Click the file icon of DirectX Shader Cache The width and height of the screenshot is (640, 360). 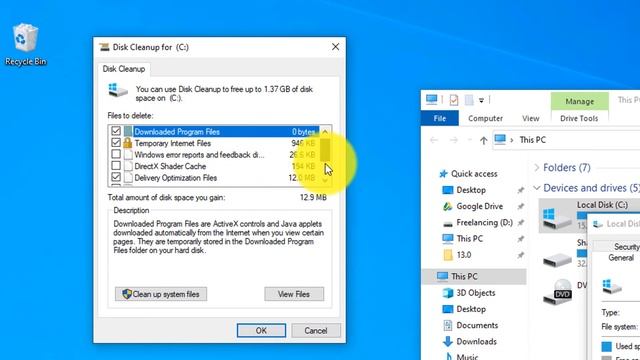tap(128, 166)
